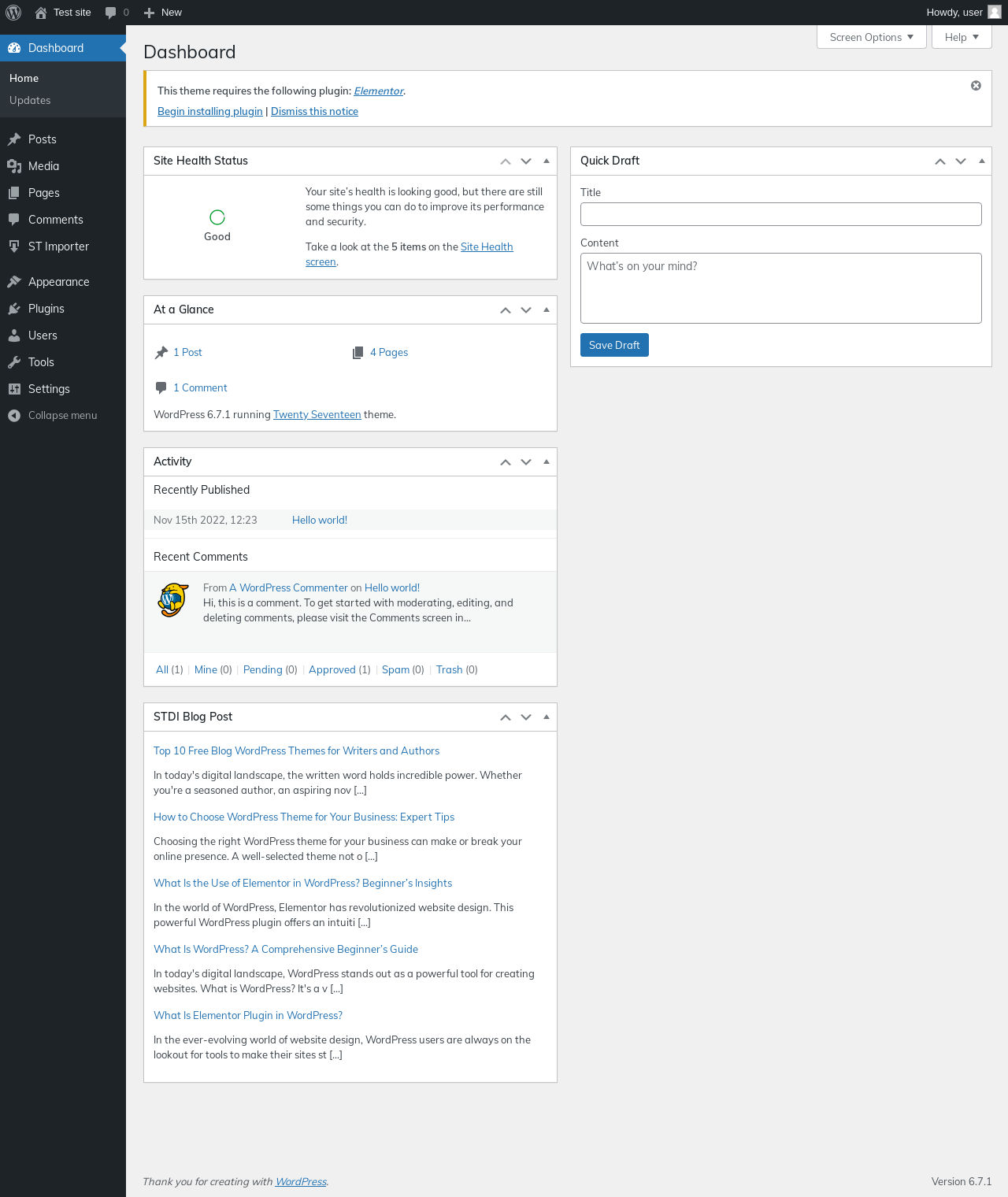This screenshot has height=1197, width=1008.
Task: Click the Appearance paintbrush icon in sidebar
Action: click(x=14, y=282)
